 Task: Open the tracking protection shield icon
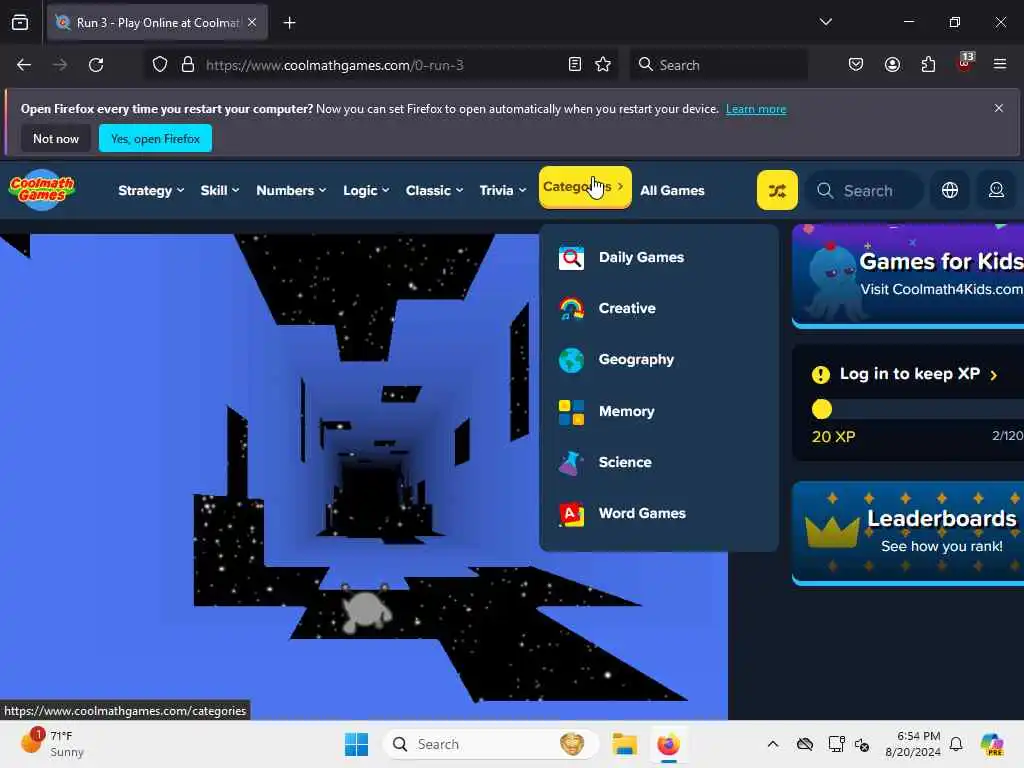tap(159, 65)
